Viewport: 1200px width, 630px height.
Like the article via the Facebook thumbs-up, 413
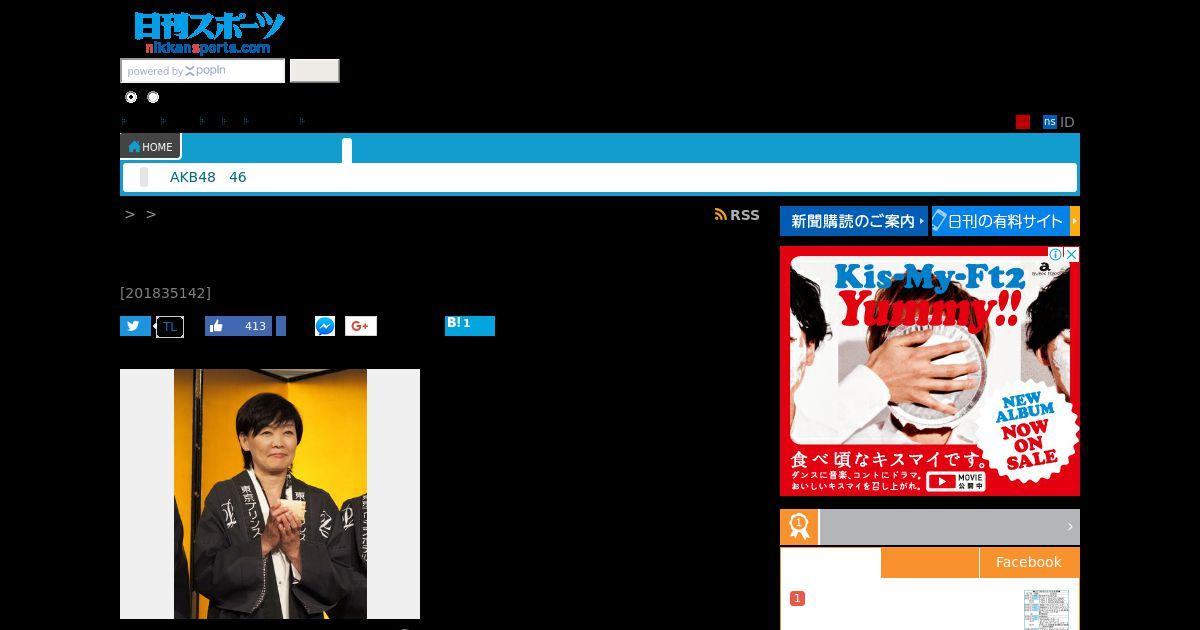pos(238,326)
